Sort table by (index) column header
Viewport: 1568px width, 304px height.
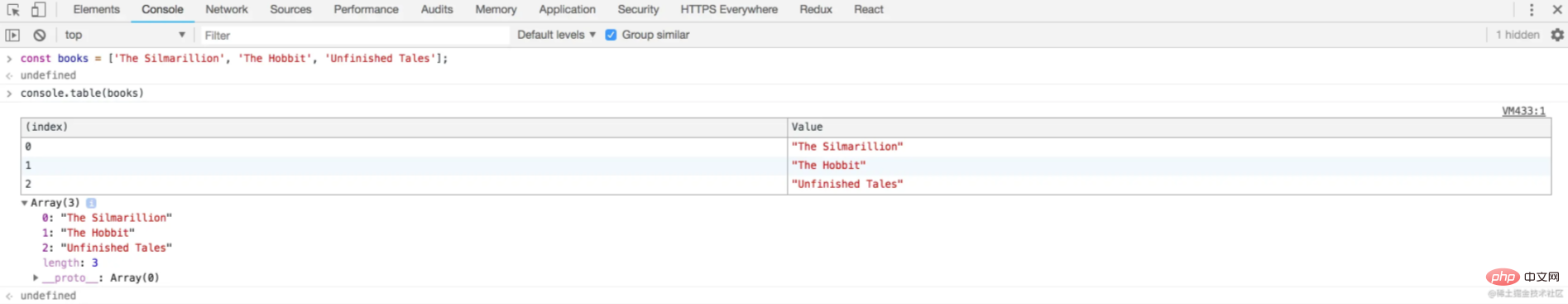(x=404, y=127)
